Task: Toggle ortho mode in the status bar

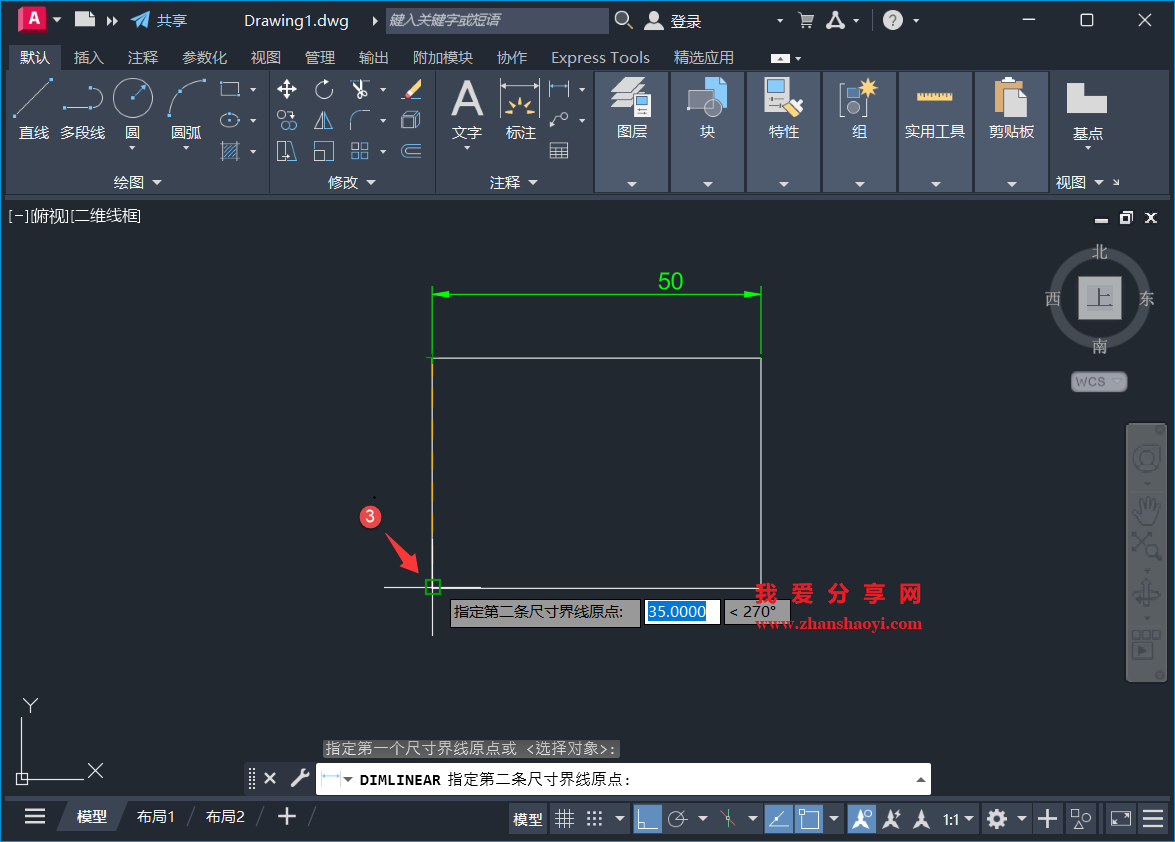Action: point(648,818)
